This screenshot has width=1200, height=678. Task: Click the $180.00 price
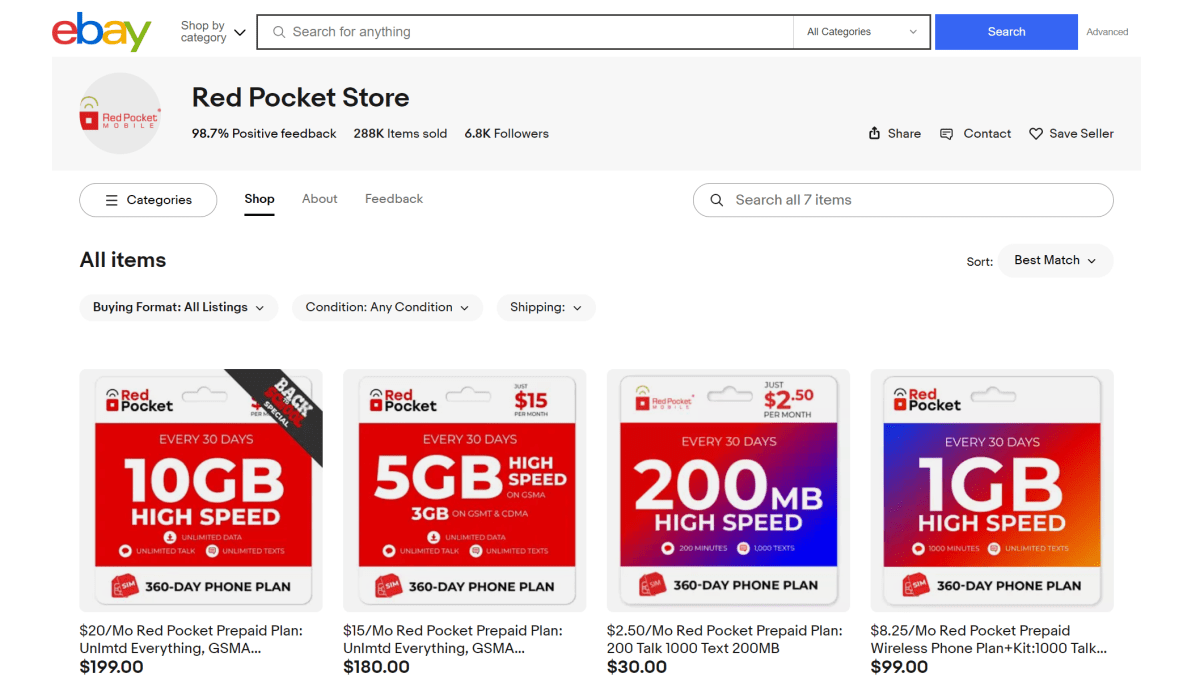point(376,667)
